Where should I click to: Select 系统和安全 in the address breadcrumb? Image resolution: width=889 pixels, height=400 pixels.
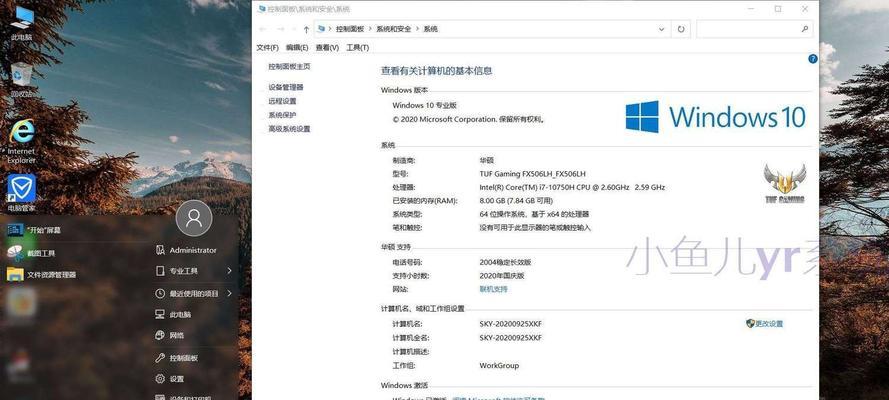(x=393, y=28)
